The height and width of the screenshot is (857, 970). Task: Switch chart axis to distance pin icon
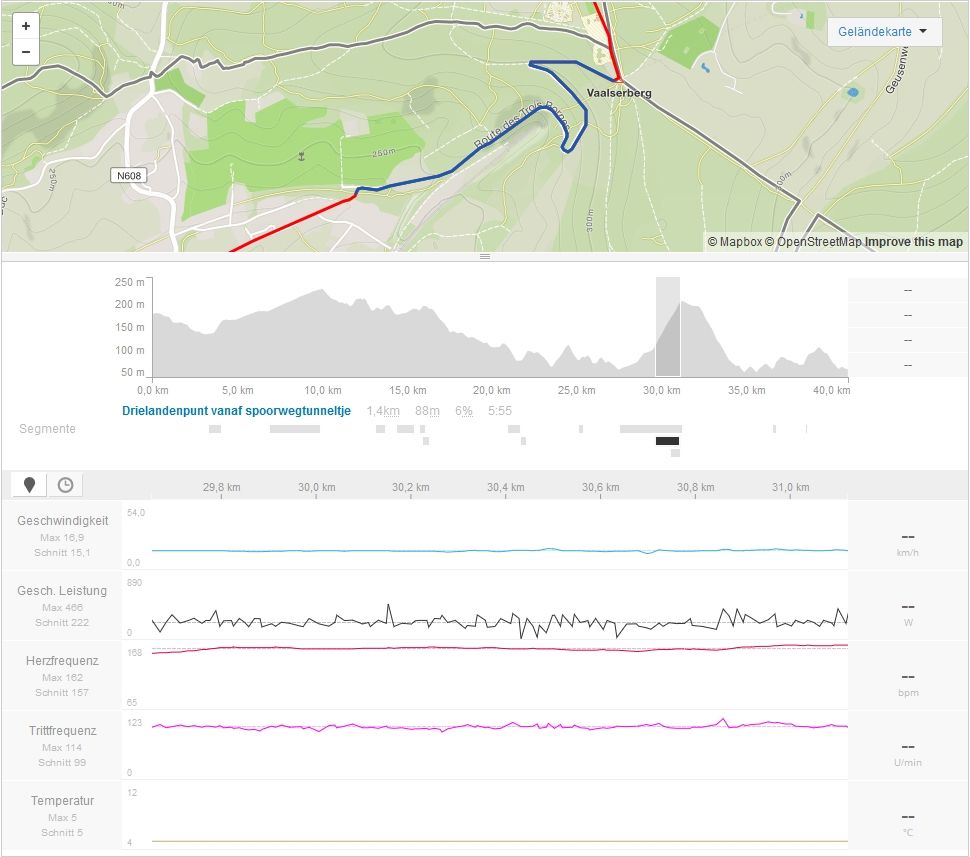coord(30,485)
